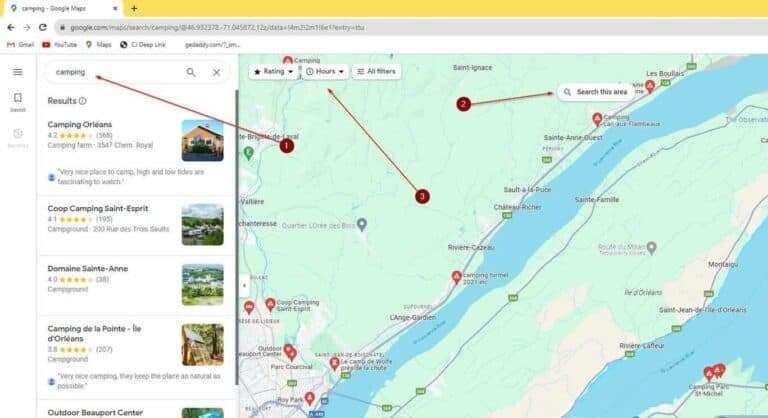Click the magnifier icon in the camping search box
Image resolution: width=768 pixels, height=418 pixels.
[x=191, y=72]
